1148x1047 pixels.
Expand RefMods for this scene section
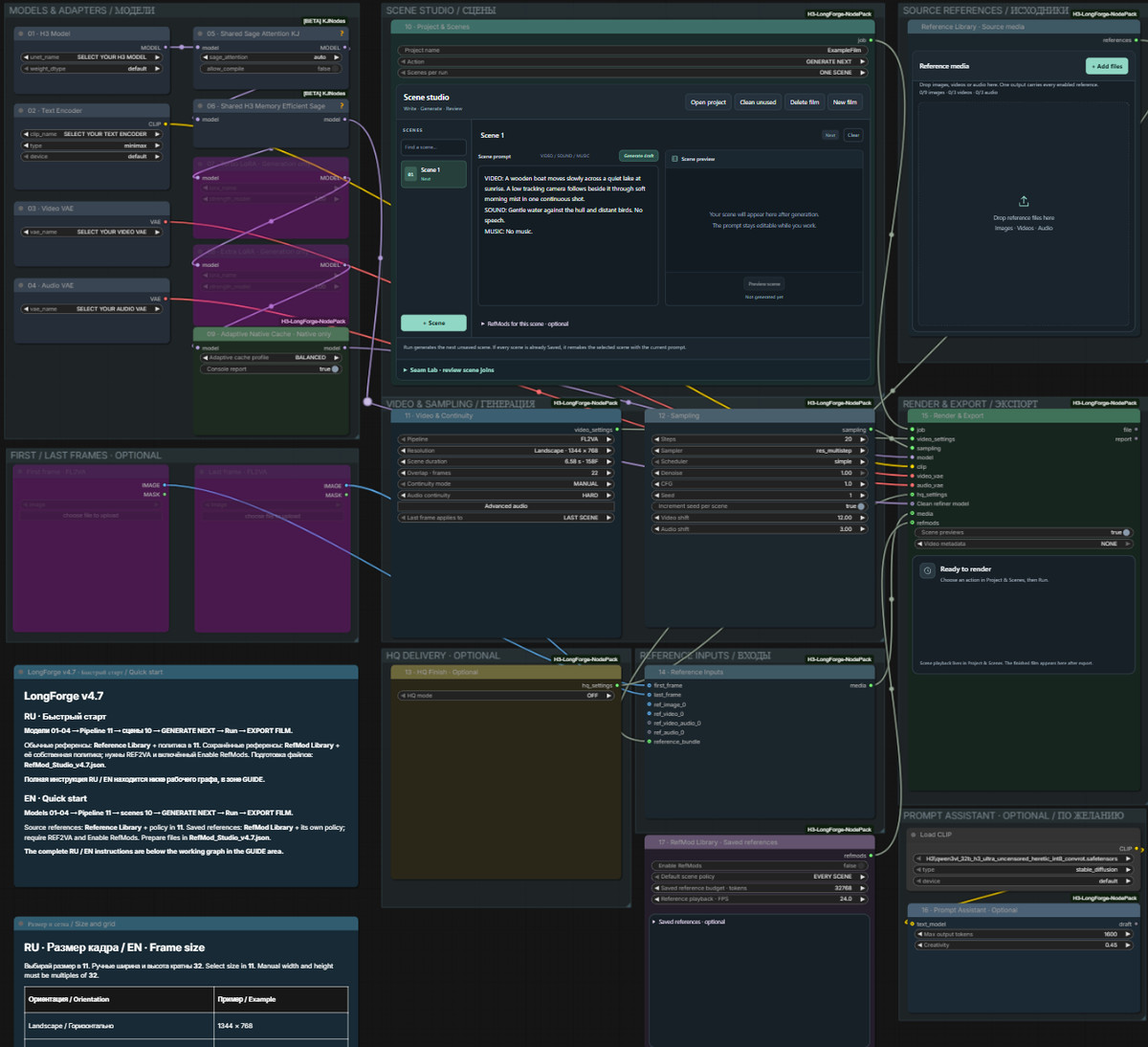tap(524, 323)
